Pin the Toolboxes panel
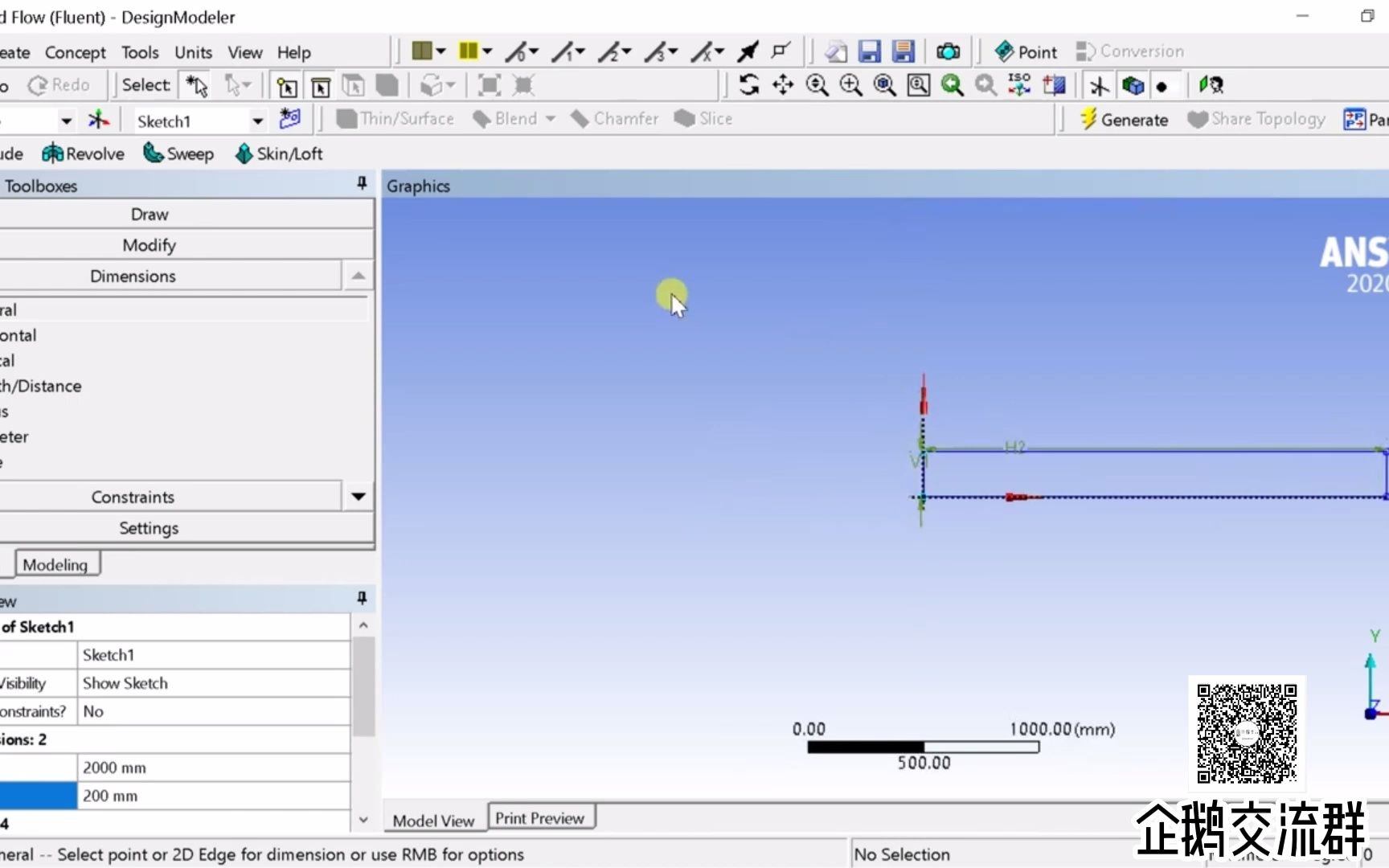The height and width of the screenshot is (868, 1389). 362,184
